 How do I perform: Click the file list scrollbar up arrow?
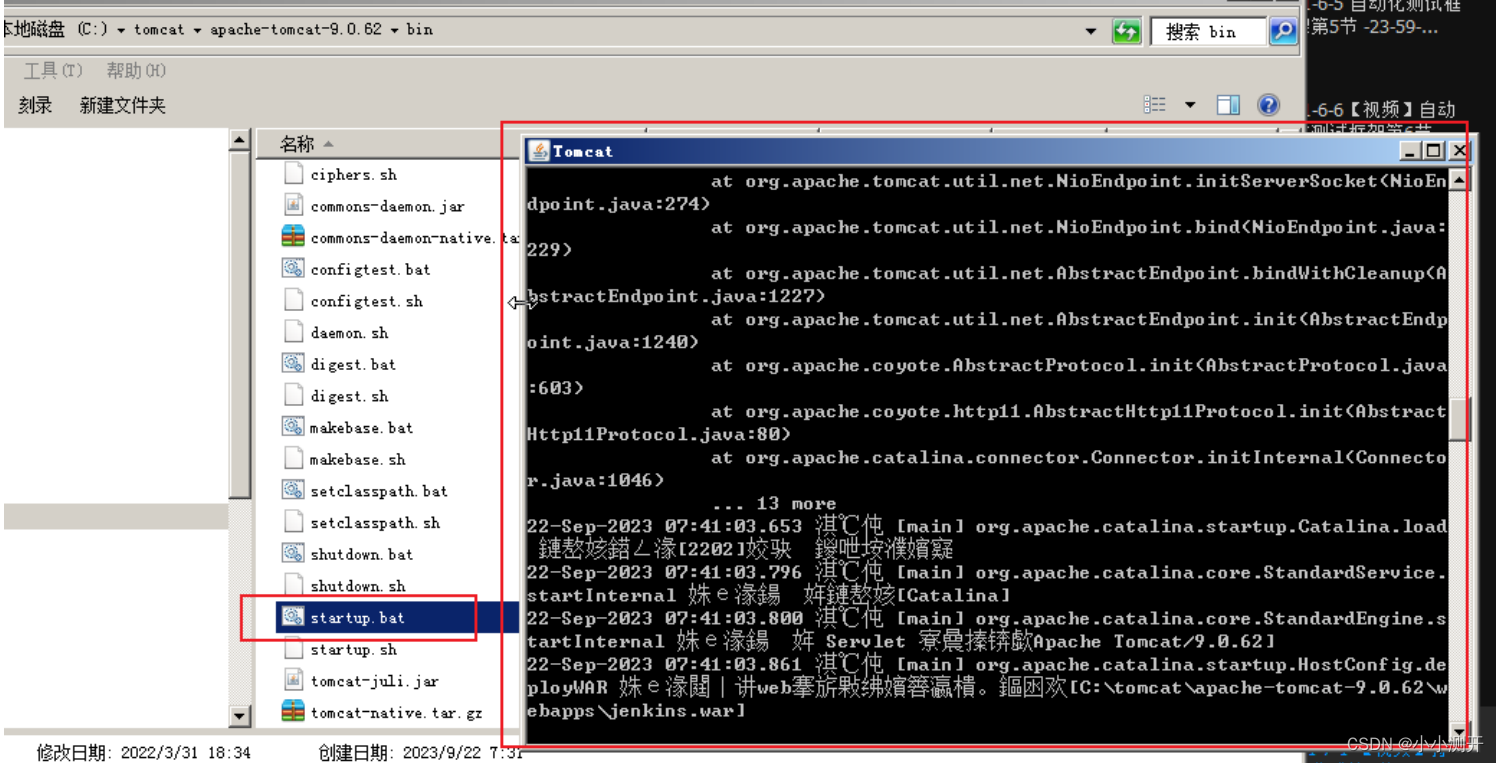[239, 141]
